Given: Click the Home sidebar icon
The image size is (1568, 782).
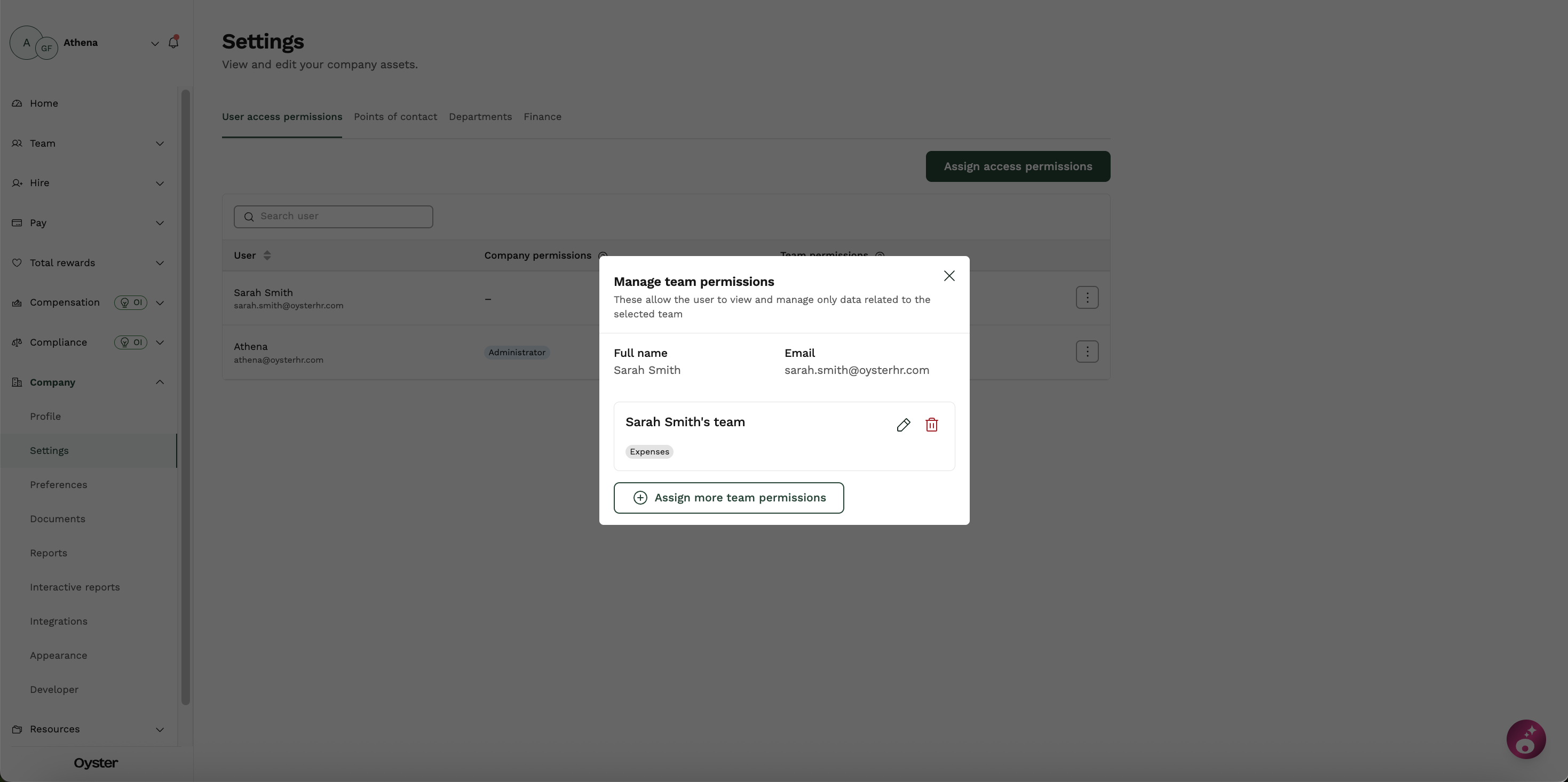Looking at the screenshot, I should click(x=17, y=103).
